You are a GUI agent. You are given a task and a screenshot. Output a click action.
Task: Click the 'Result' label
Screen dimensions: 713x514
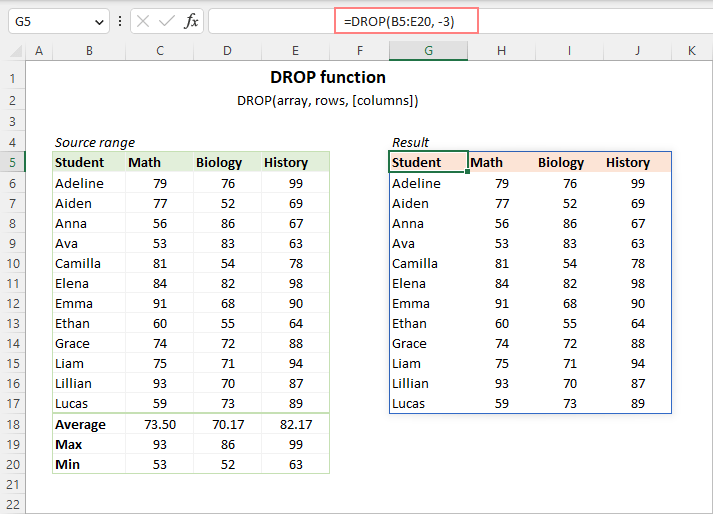click(410, 142)
